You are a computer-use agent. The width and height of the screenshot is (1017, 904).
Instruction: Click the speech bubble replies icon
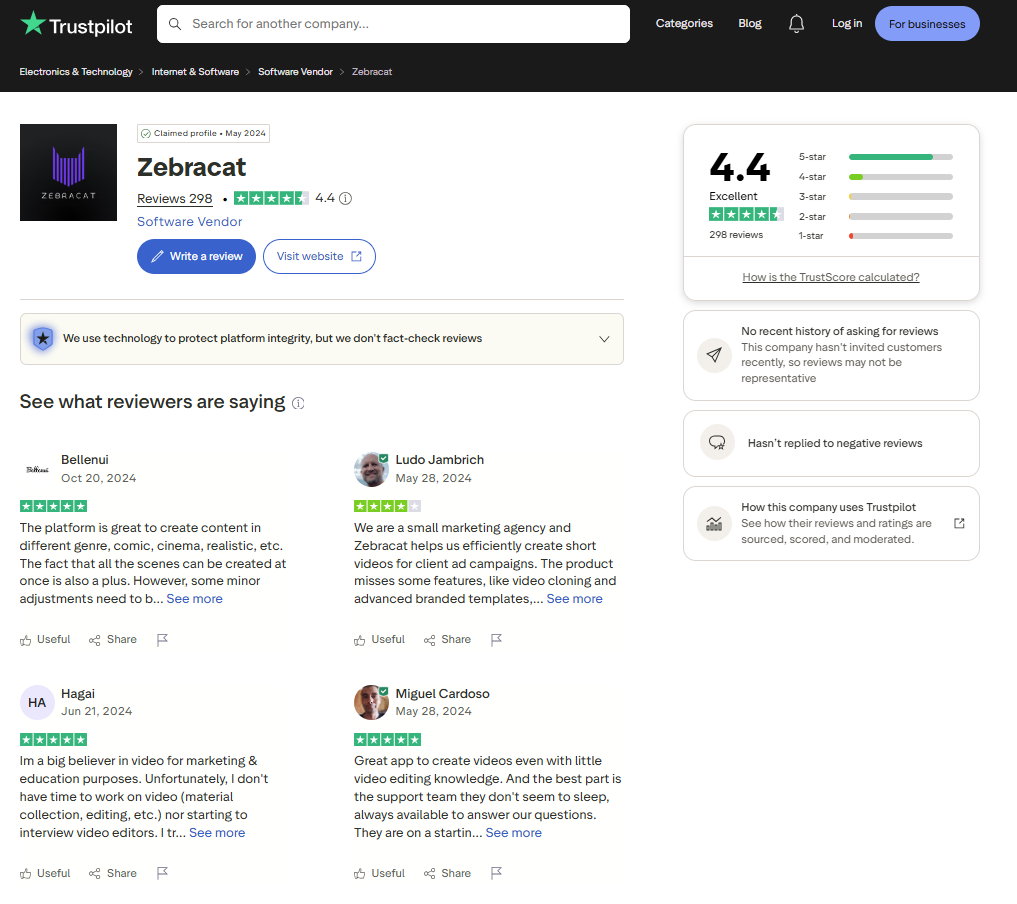(717, 443)
